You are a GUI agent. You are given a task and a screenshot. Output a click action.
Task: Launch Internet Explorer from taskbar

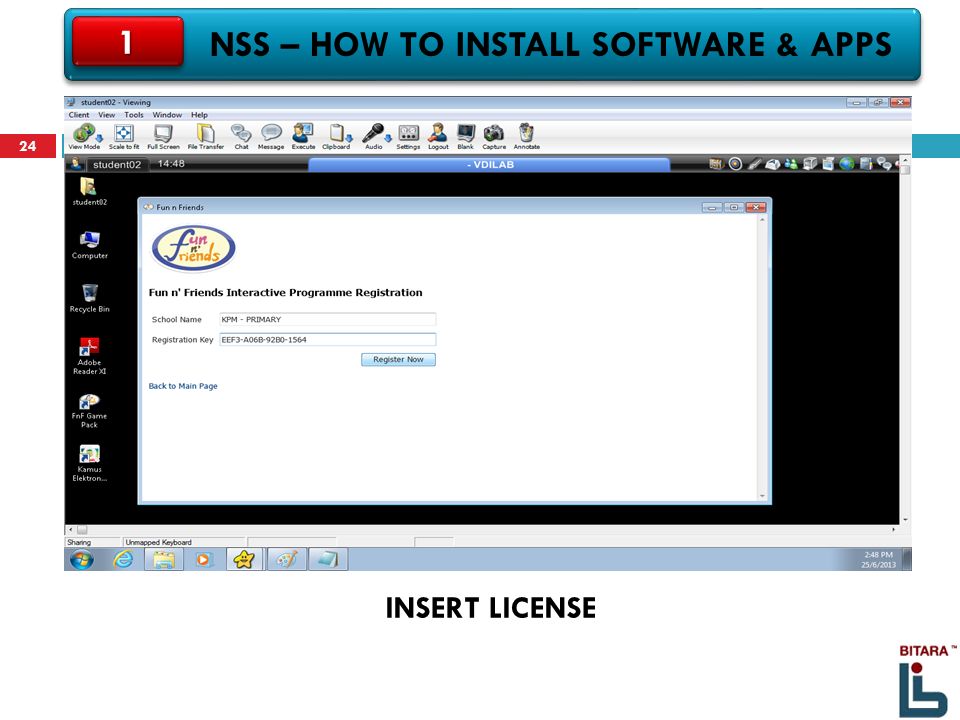point(123,559)
